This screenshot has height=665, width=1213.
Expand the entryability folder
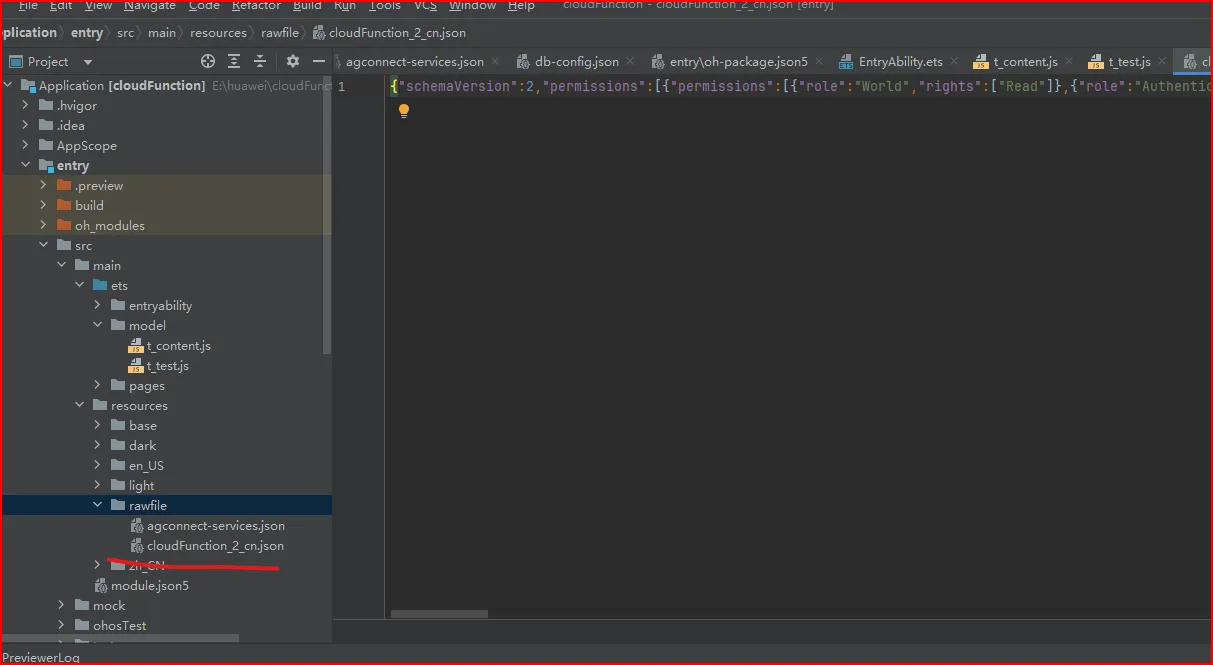97,306
